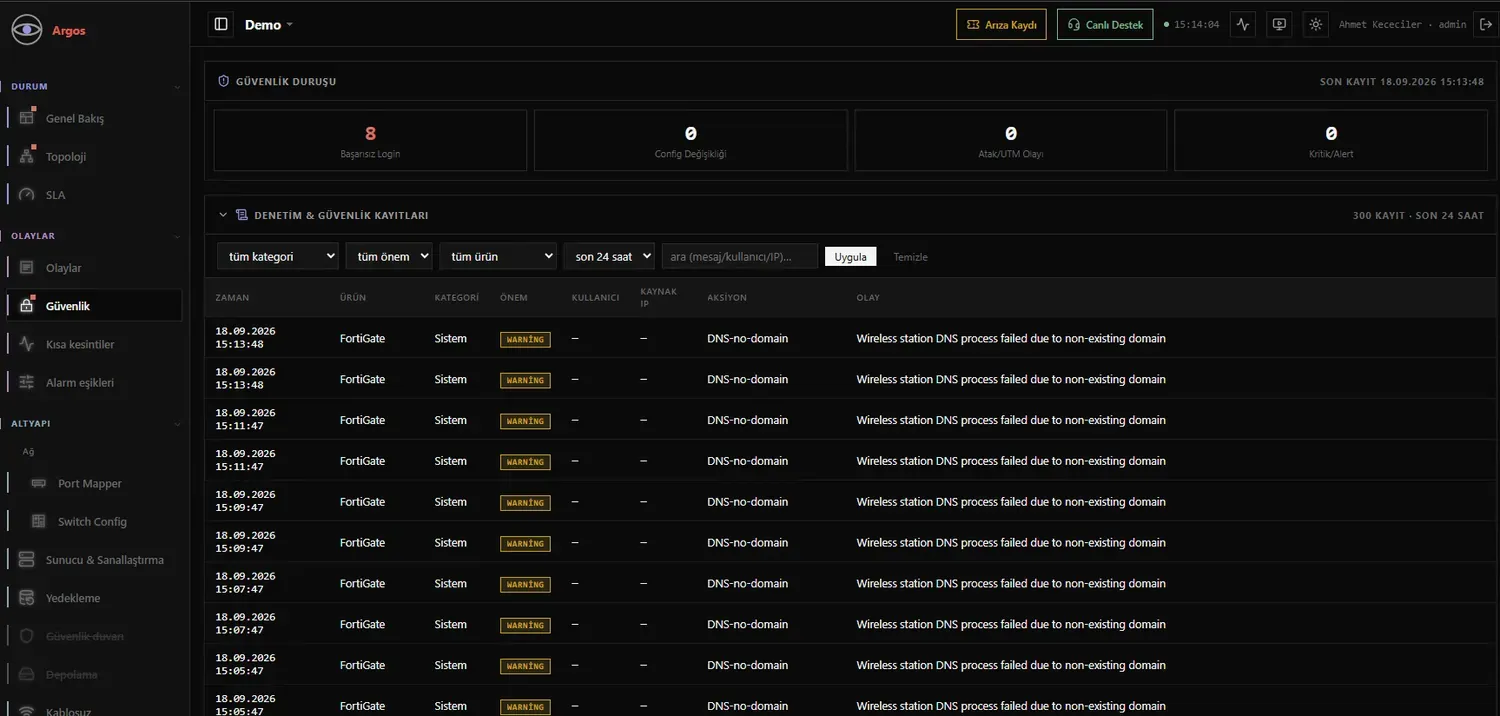Click Ahmet Kececiler admin user label
The image size is (1500, 716).
(x=1402, y=25)
